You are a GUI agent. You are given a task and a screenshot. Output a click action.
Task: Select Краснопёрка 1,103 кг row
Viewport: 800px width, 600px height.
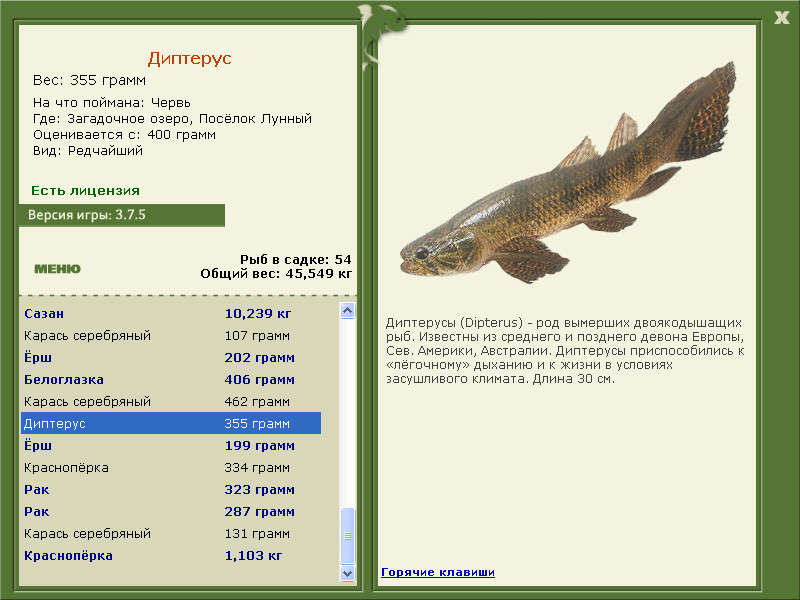[x=171, y=555]
